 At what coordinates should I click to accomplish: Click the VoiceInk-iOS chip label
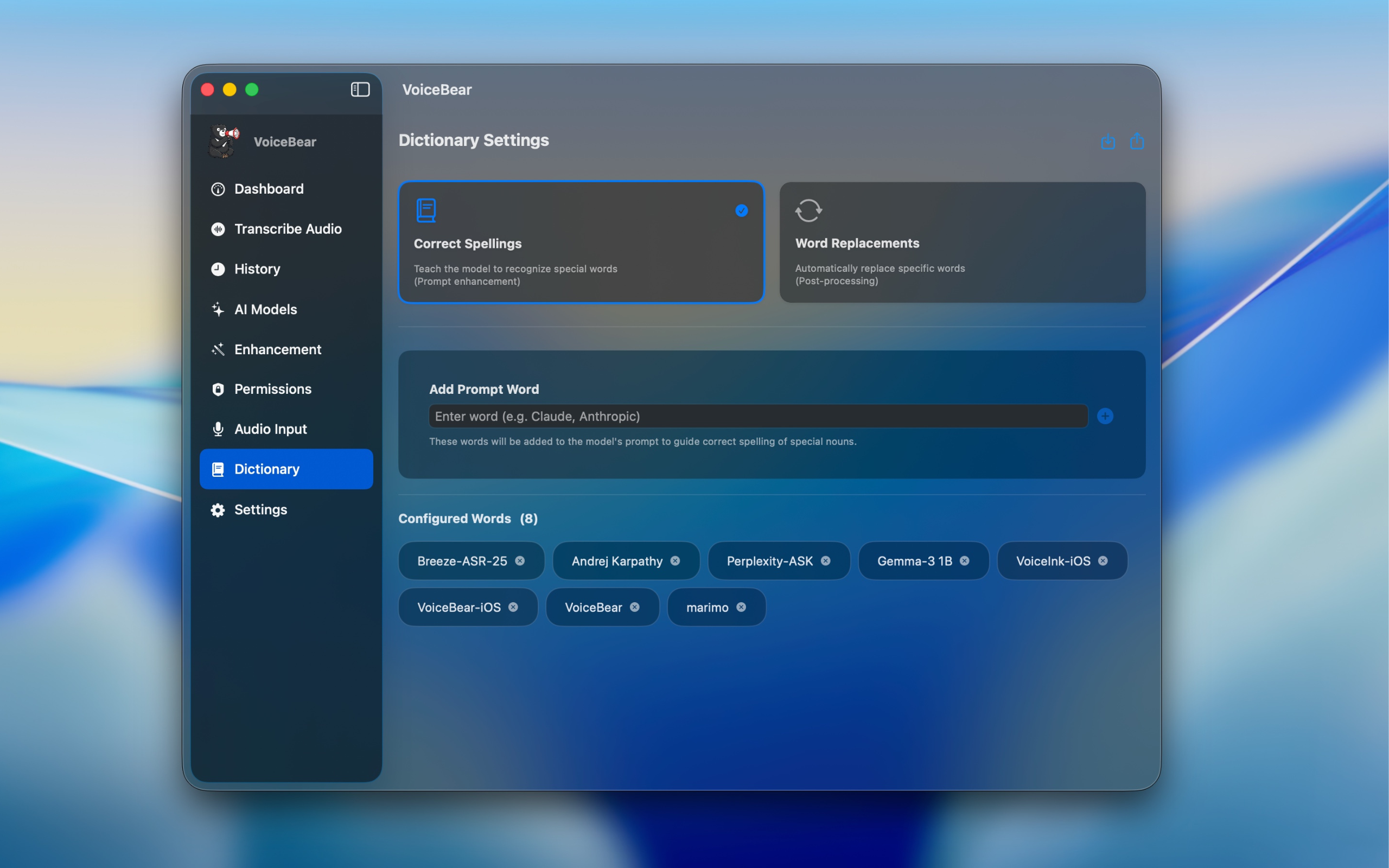1053,561
